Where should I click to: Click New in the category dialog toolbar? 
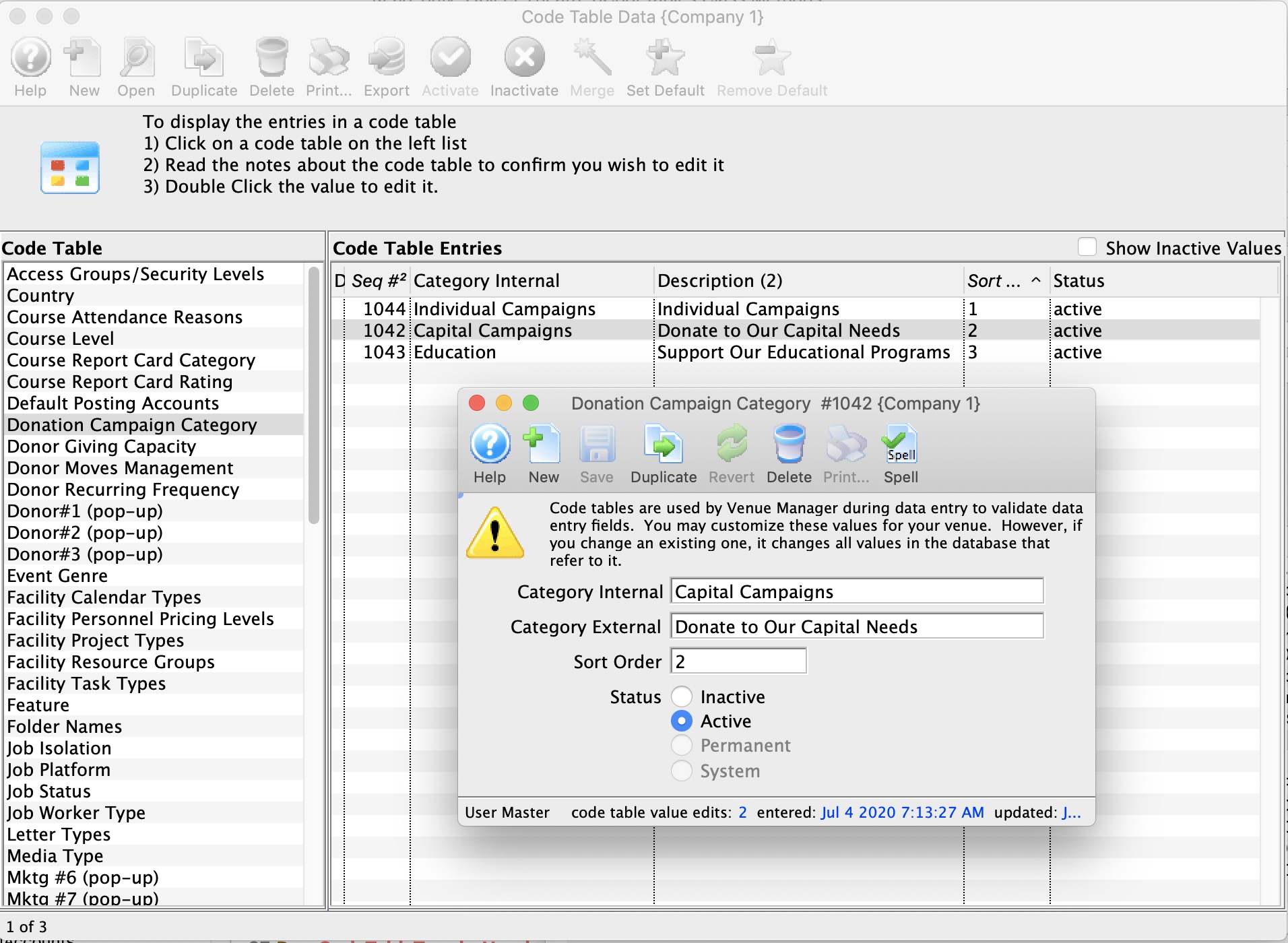click(x=543, y=445)
